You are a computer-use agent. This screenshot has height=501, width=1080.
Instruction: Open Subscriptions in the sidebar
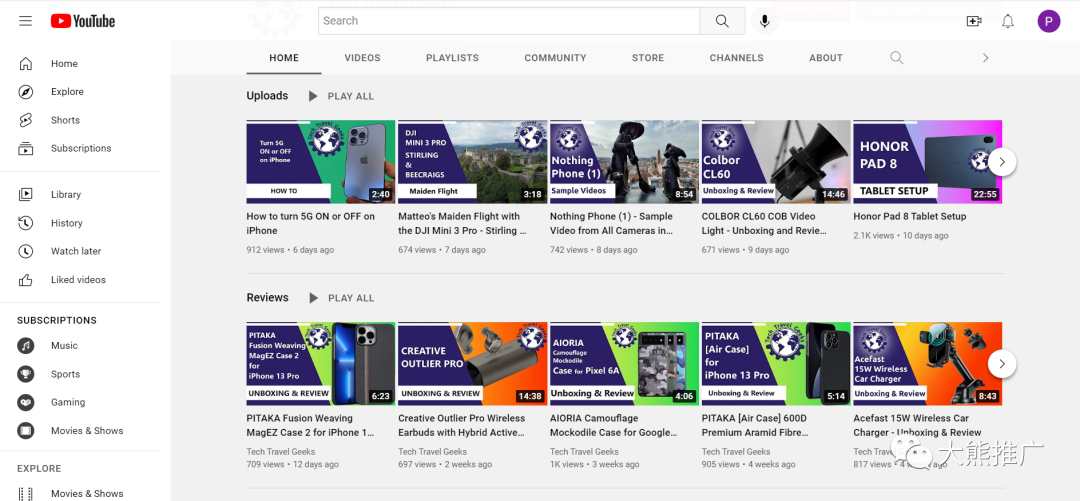tap(80, 148)
